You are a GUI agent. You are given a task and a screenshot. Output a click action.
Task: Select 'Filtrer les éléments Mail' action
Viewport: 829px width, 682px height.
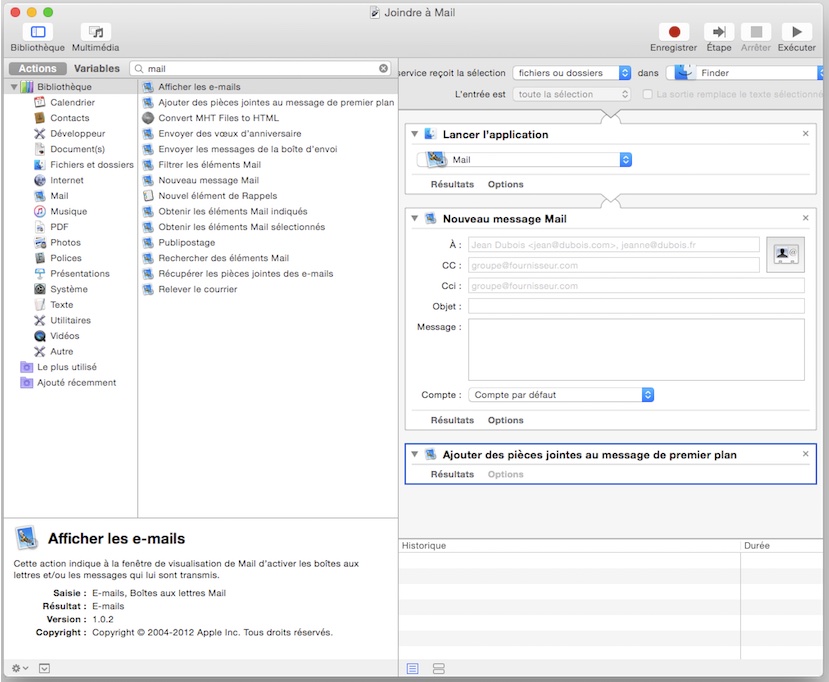268,164
